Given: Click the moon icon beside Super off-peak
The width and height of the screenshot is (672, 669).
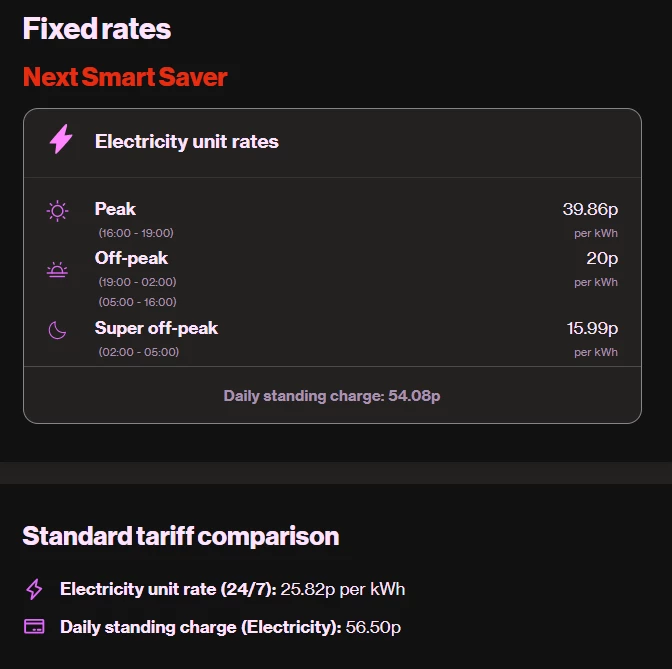Looking at the screenshot, I should [58, 330].
